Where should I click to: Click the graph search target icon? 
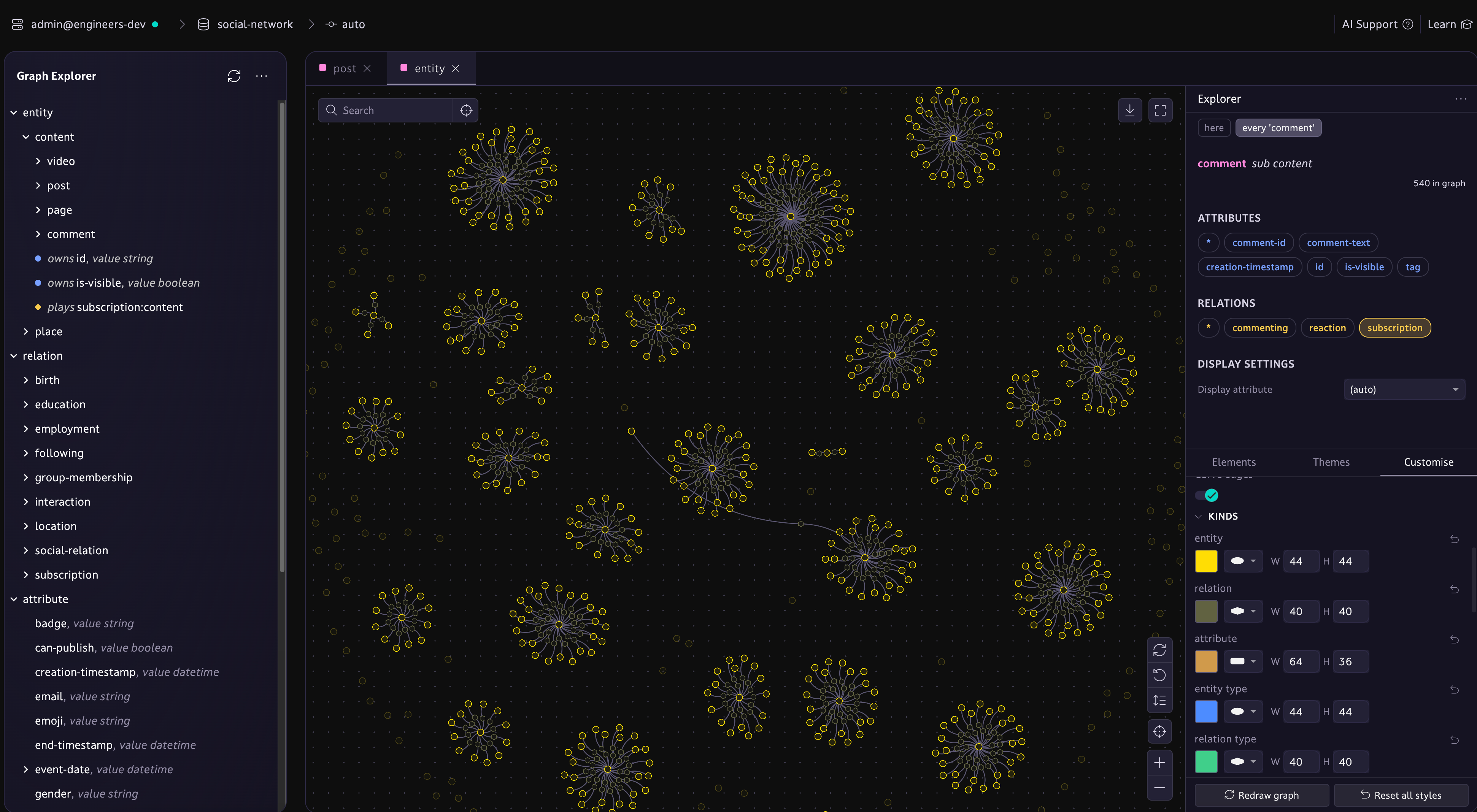coord(466,110)
